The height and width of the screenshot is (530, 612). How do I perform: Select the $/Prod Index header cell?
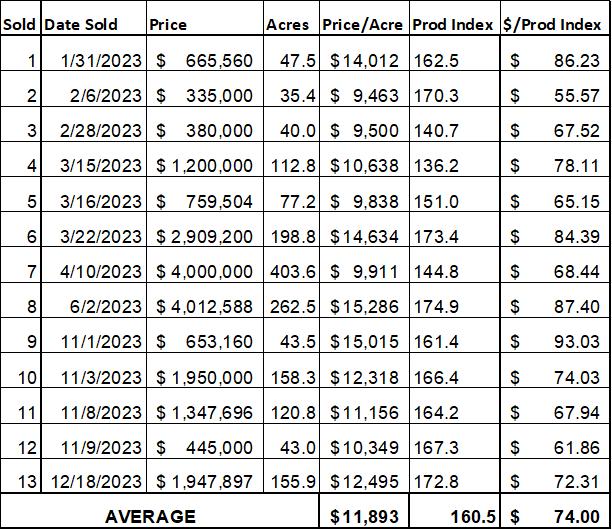tap(555, 24)
